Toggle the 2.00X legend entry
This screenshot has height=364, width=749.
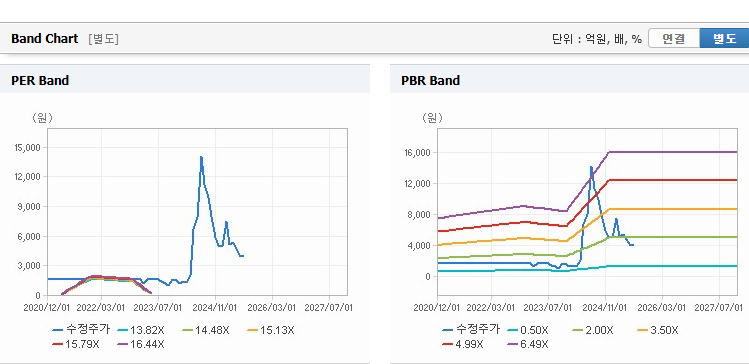tap(593, 330)
